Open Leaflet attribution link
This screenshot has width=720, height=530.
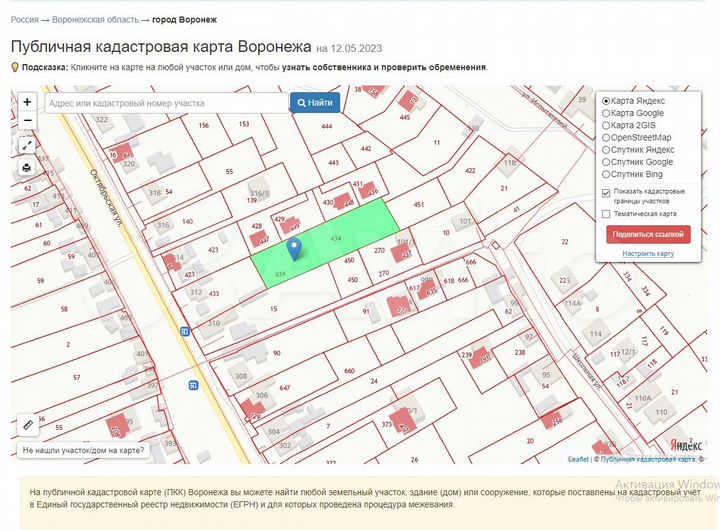click(x=578, y=459)
